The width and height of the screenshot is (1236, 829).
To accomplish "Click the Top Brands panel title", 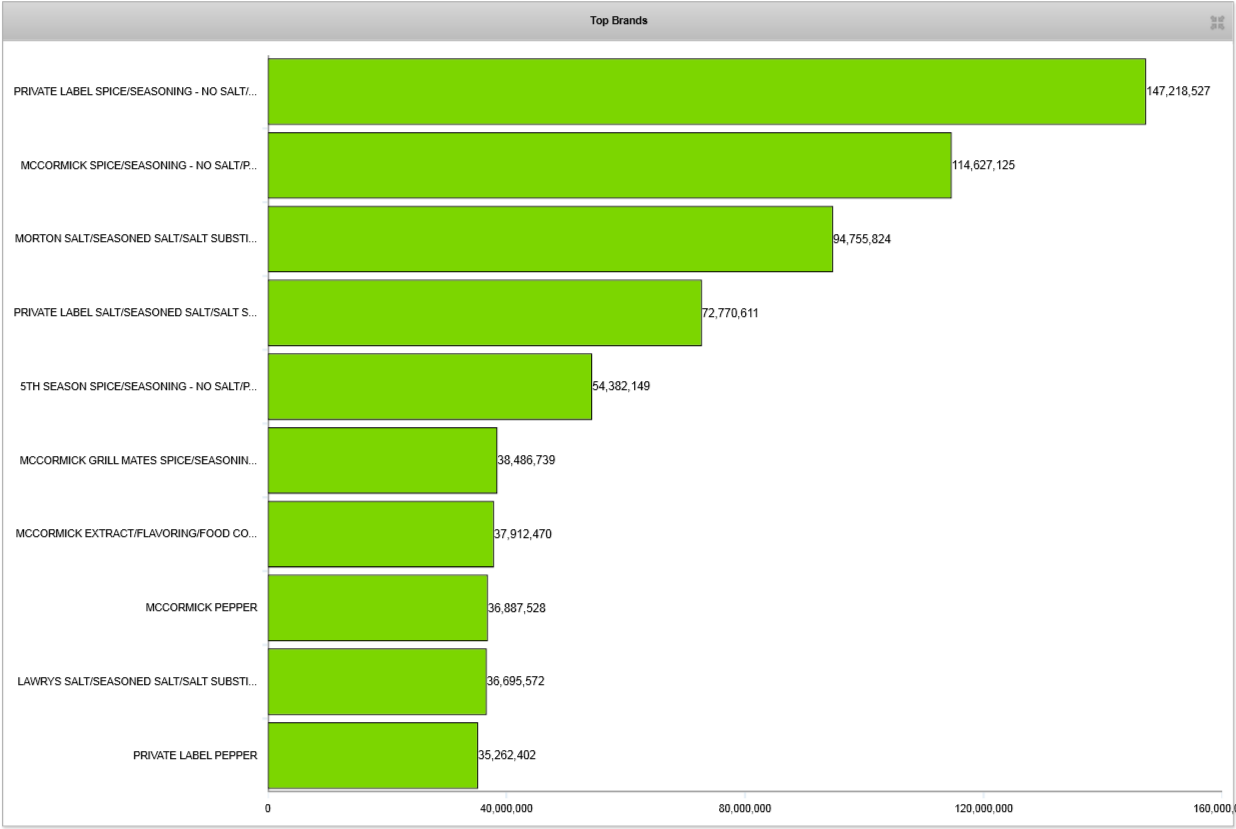I will (618, 21).
